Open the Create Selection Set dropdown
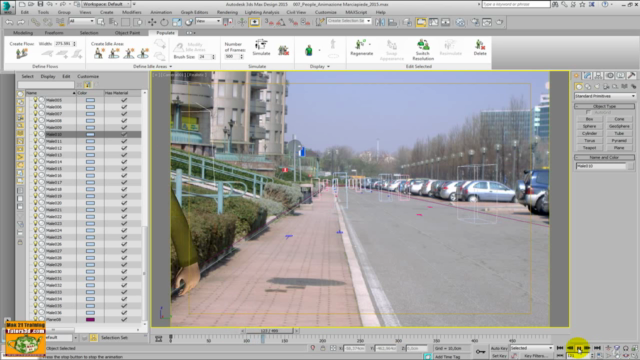 click(x=349, y=21)
